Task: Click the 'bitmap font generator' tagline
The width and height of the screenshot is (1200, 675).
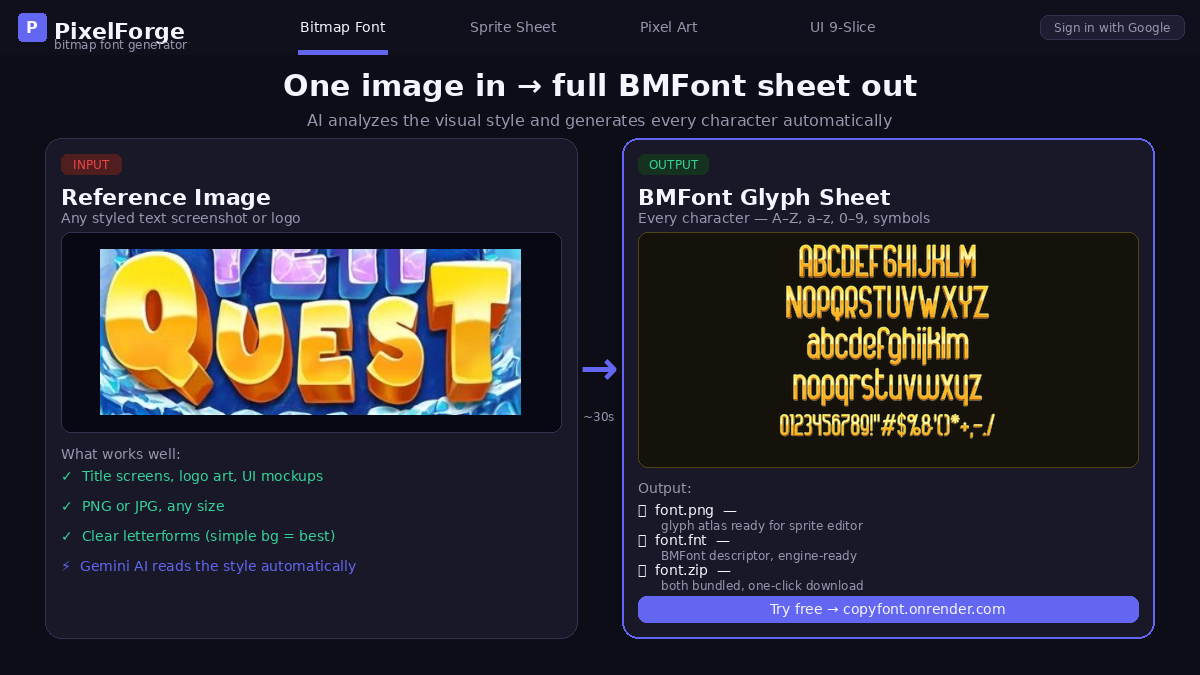Action: [120, 45]
